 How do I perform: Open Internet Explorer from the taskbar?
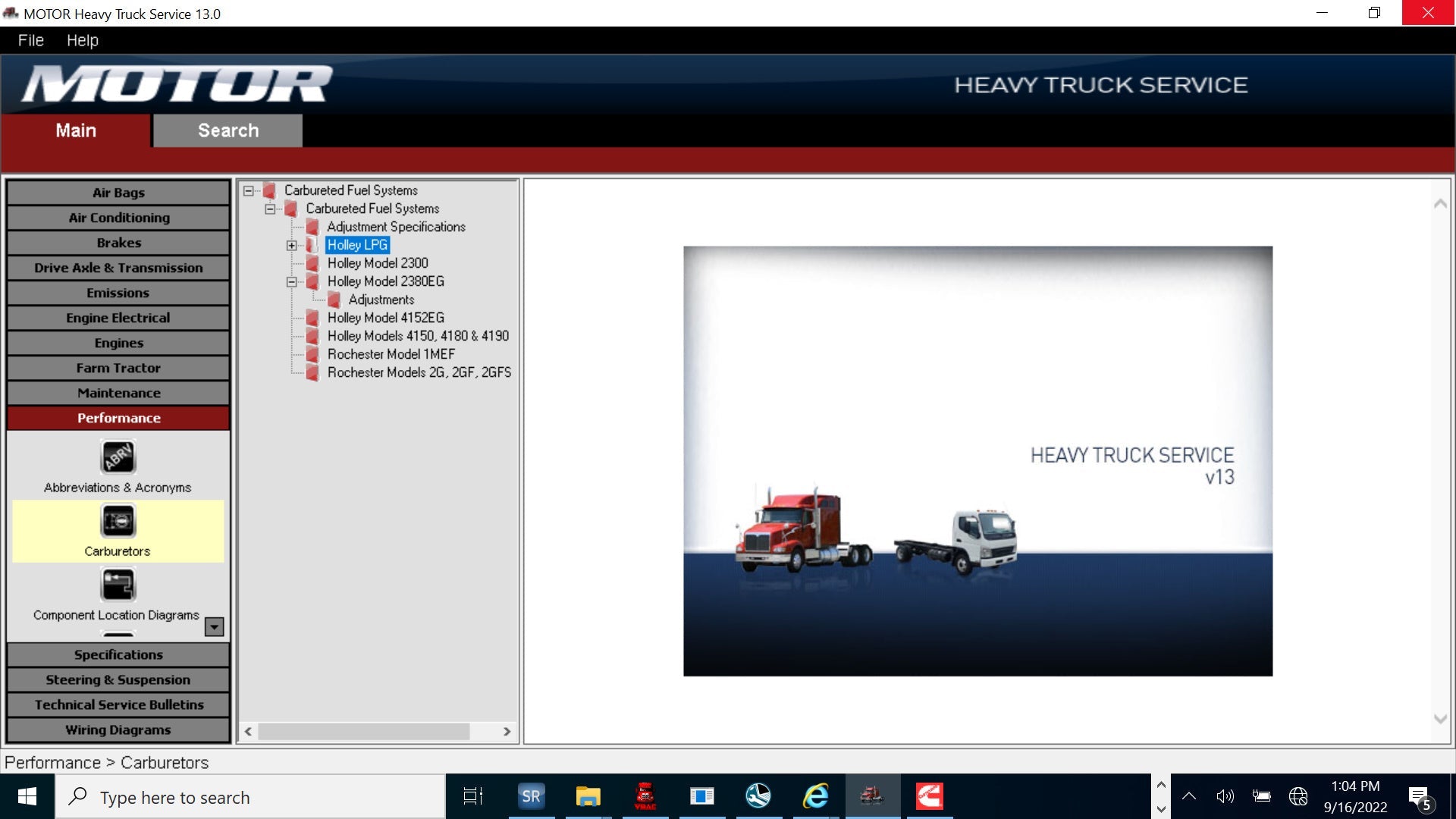[815, 796]
